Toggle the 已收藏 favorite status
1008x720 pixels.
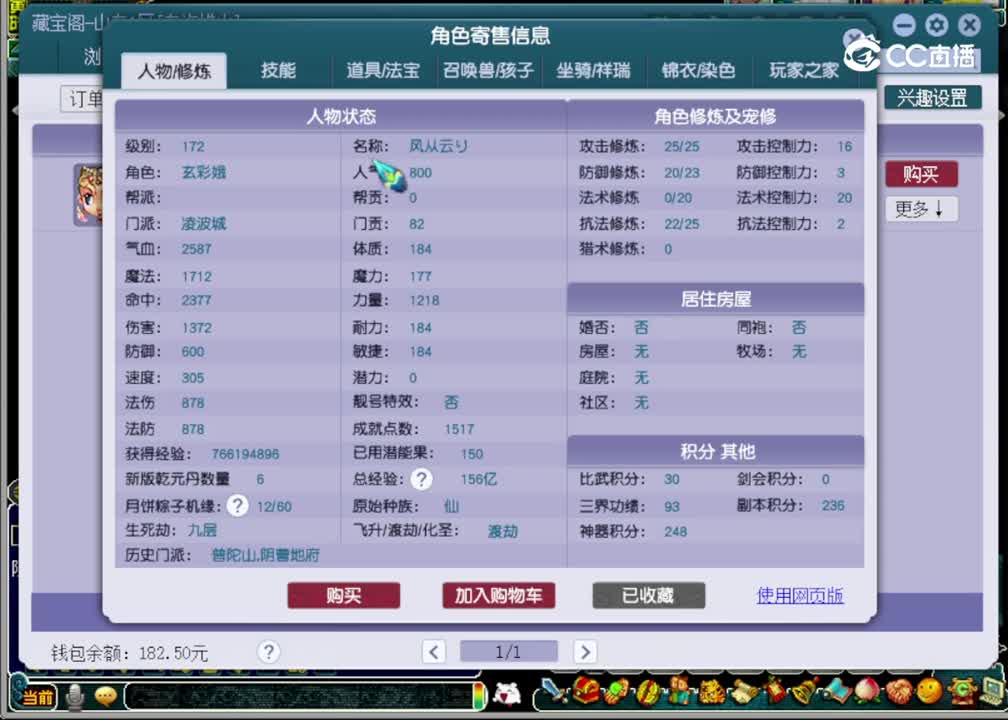648,595
